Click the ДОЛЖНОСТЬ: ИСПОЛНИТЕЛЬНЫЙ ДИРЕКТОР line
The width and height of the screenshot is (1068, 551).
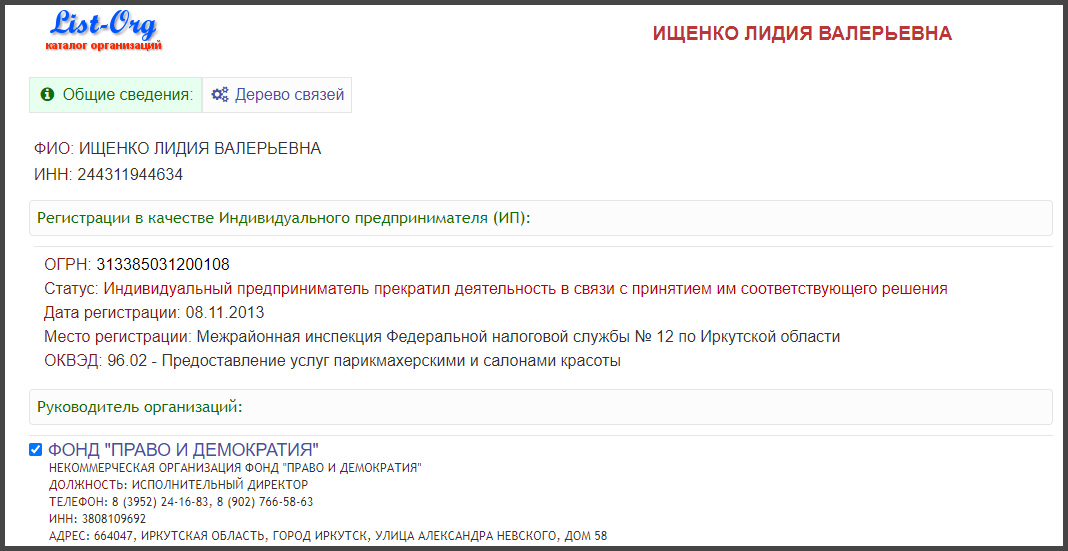[x=178, y=485]
